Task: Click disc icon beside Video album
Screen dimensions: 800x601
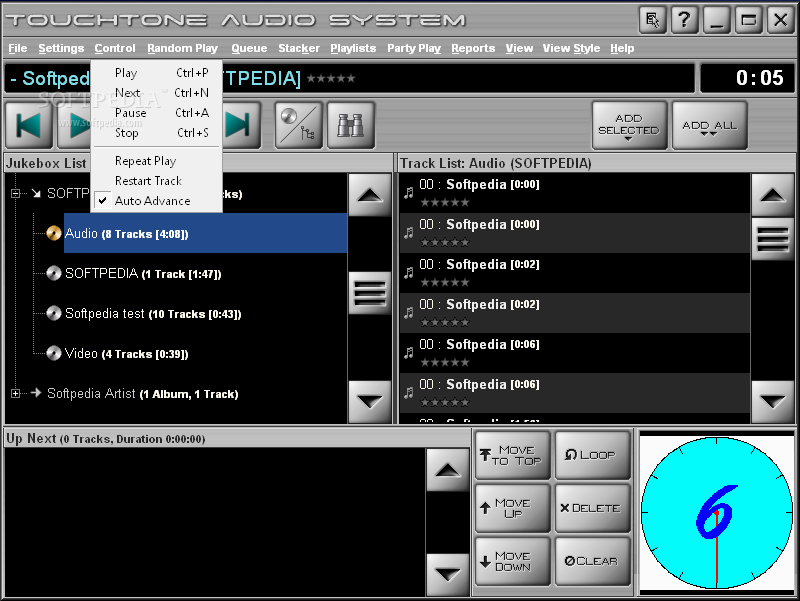Action: (x=54, y=353)
